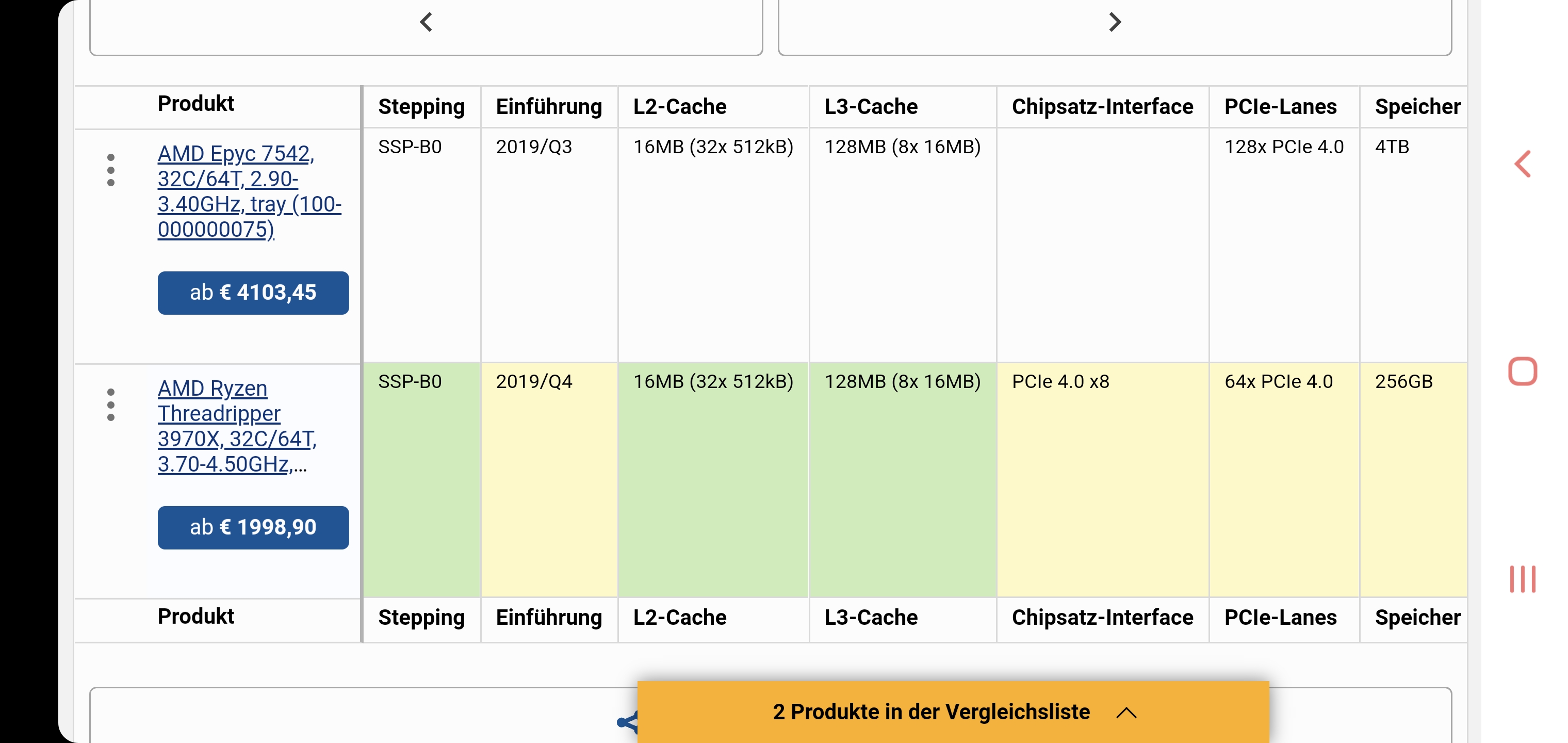1568x743 pixels.
Task: Open Android recent apps icon
Action: point(1522,578)
